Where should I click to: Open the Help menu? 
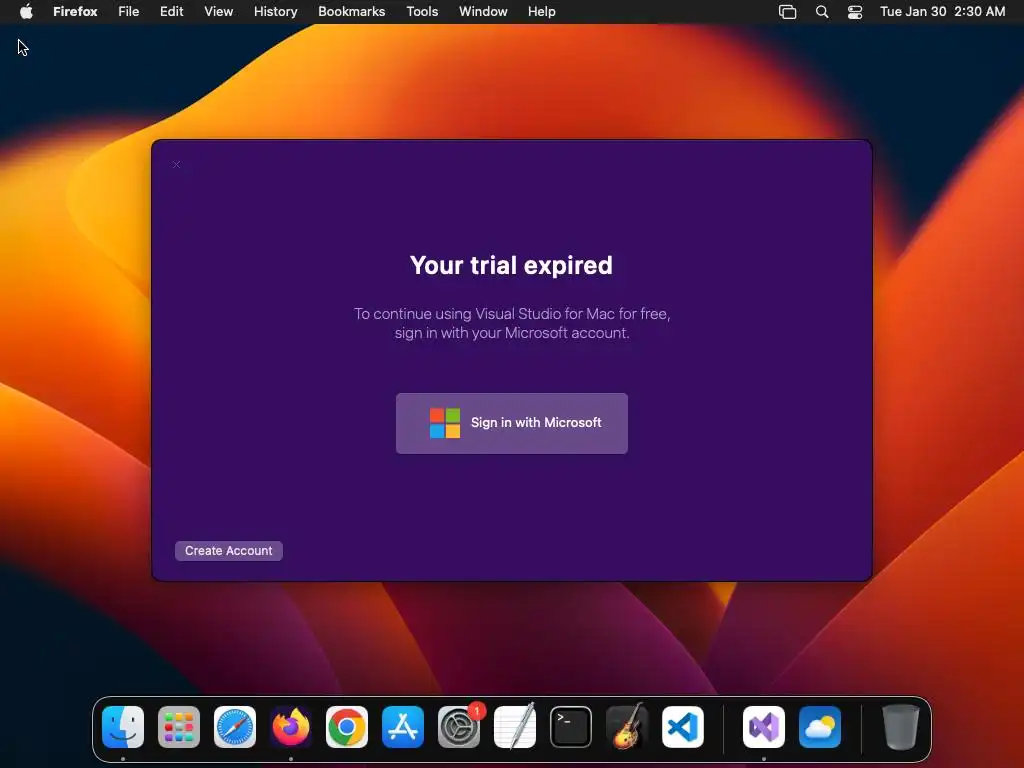point(541,12)
